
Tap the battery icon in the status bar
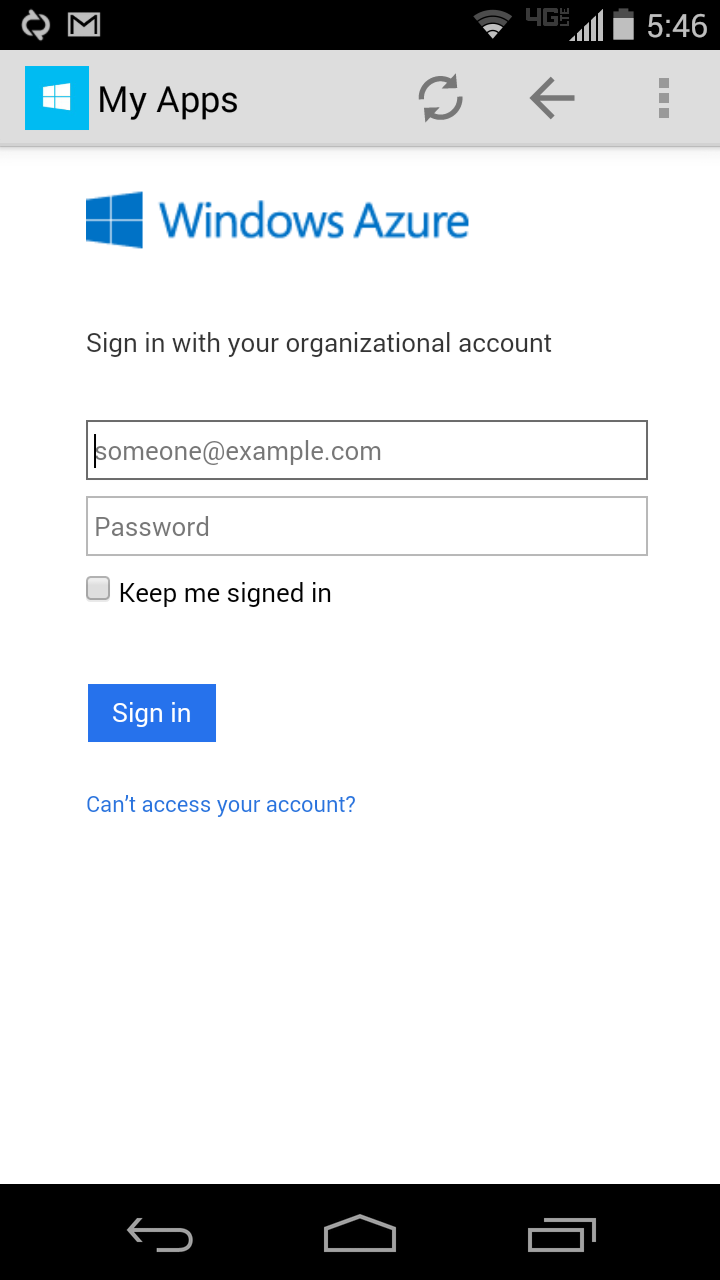coord(624,25)
